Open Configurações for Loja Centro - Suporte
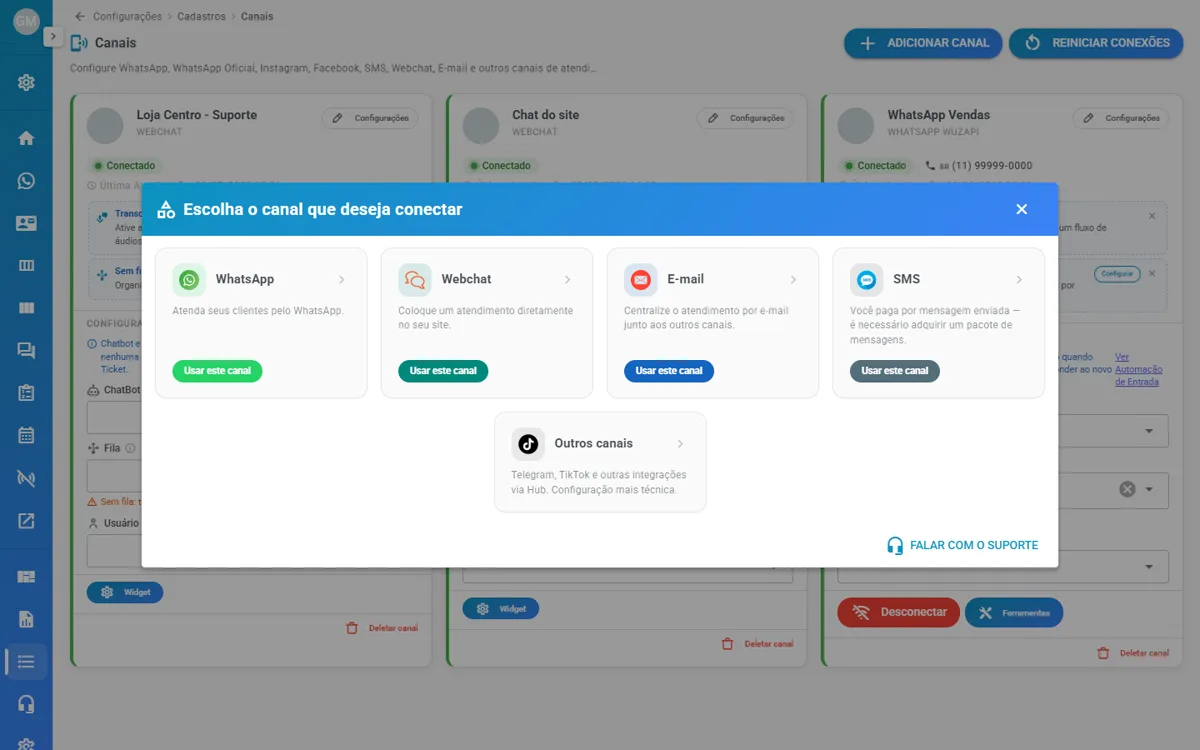This screenshot has width=1200, height=750. (370, 118)
